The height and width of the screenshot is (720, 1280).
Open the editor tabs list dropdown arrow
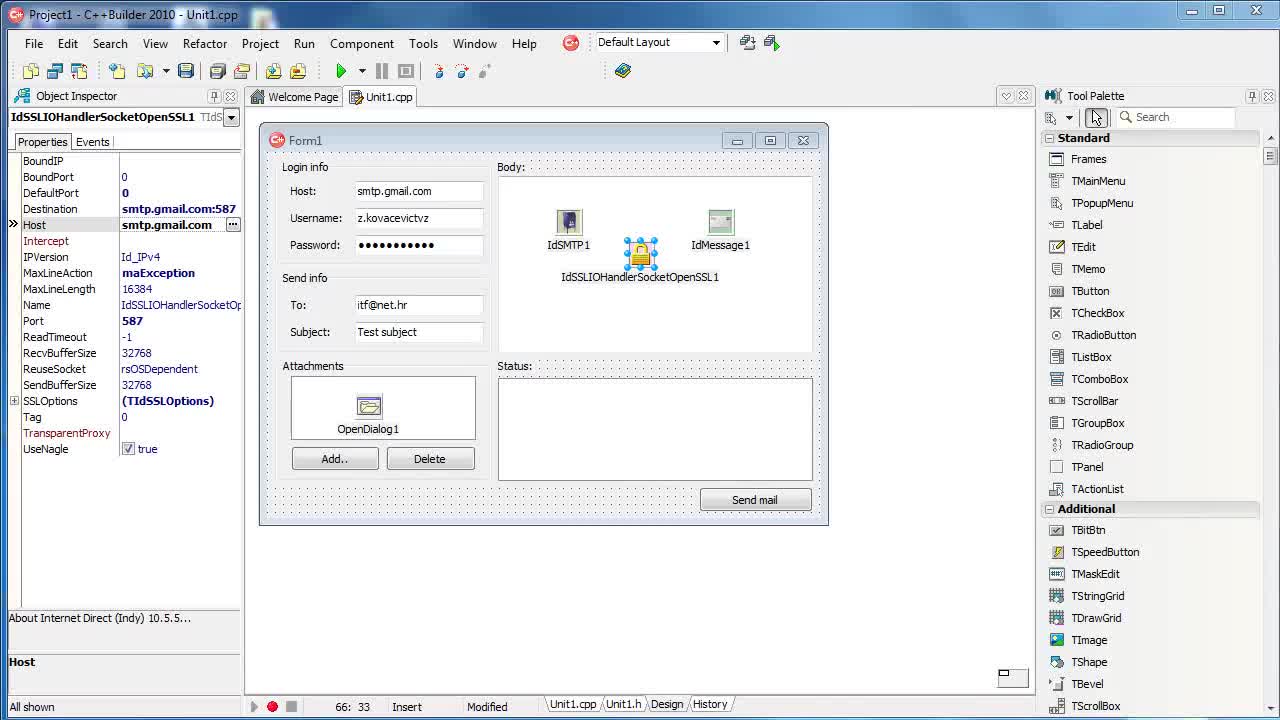pyautogui.click(x=1006, y=96)
